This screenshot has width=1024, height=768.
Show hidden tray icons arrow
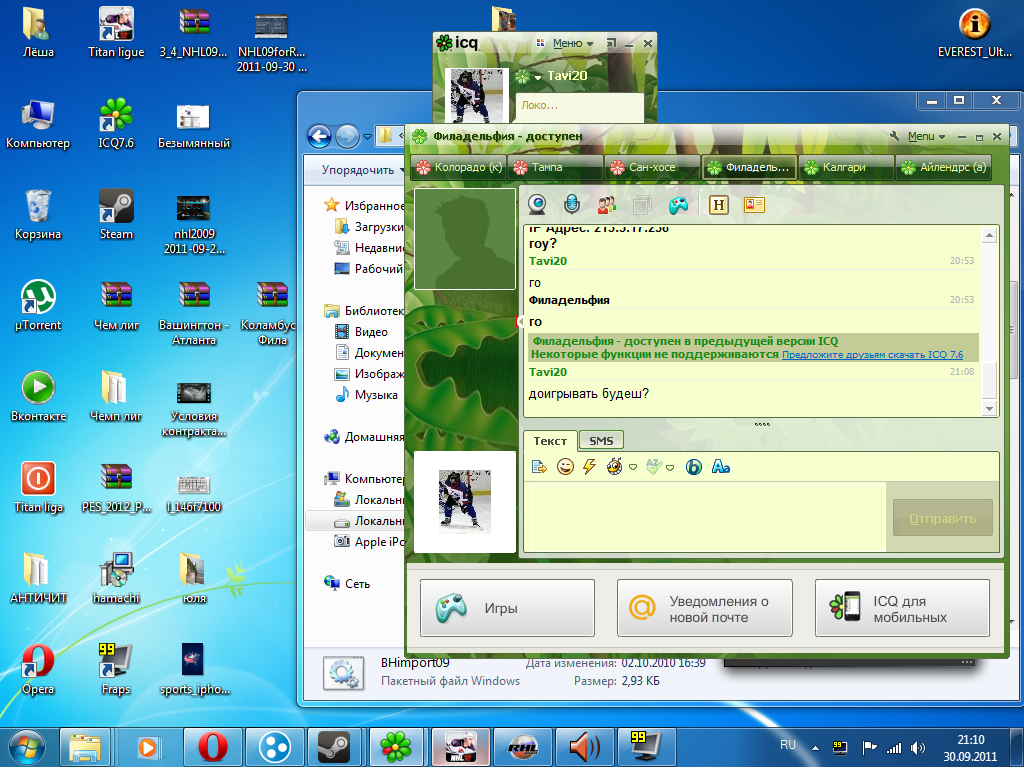(x=815, y=748)
